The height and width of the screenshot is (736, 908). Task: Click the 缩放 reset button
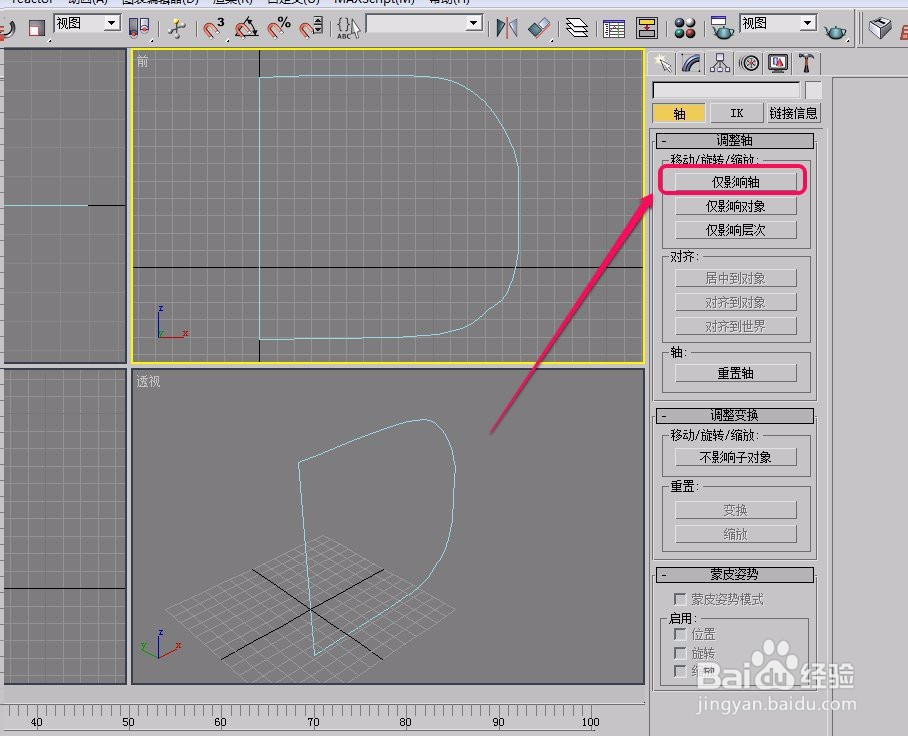pyautogui.click(x=735, y=534)
